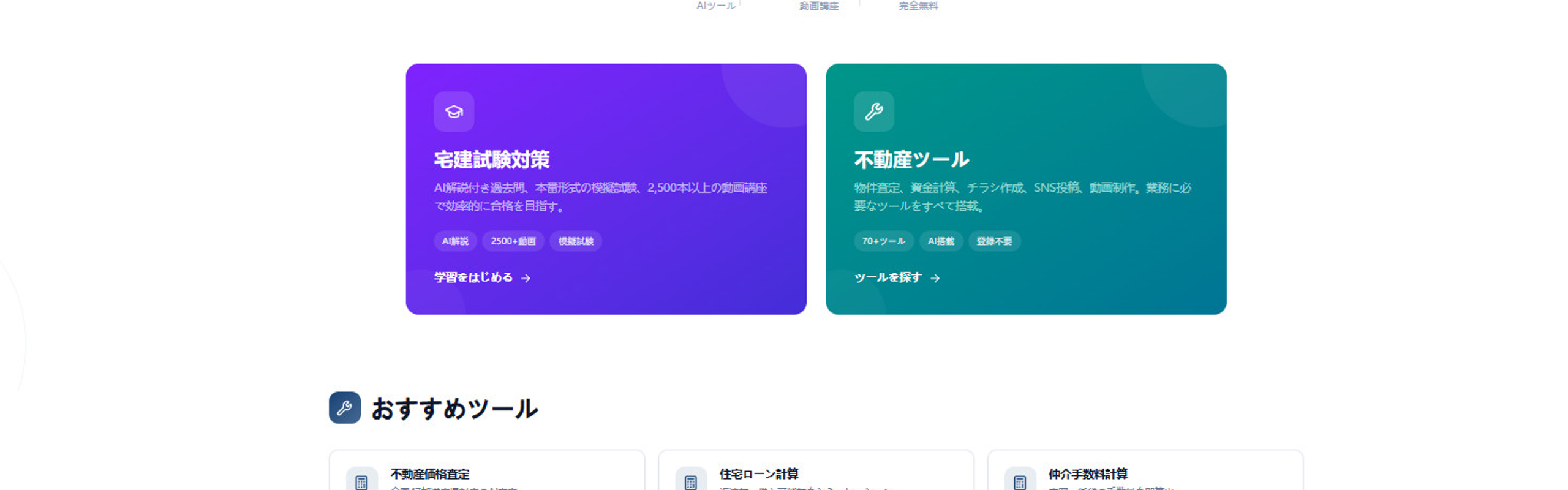Click the calculator icon for 仲介手数料計算
The width and height of the screenshot is (1568, 490).
[1020, 482]
